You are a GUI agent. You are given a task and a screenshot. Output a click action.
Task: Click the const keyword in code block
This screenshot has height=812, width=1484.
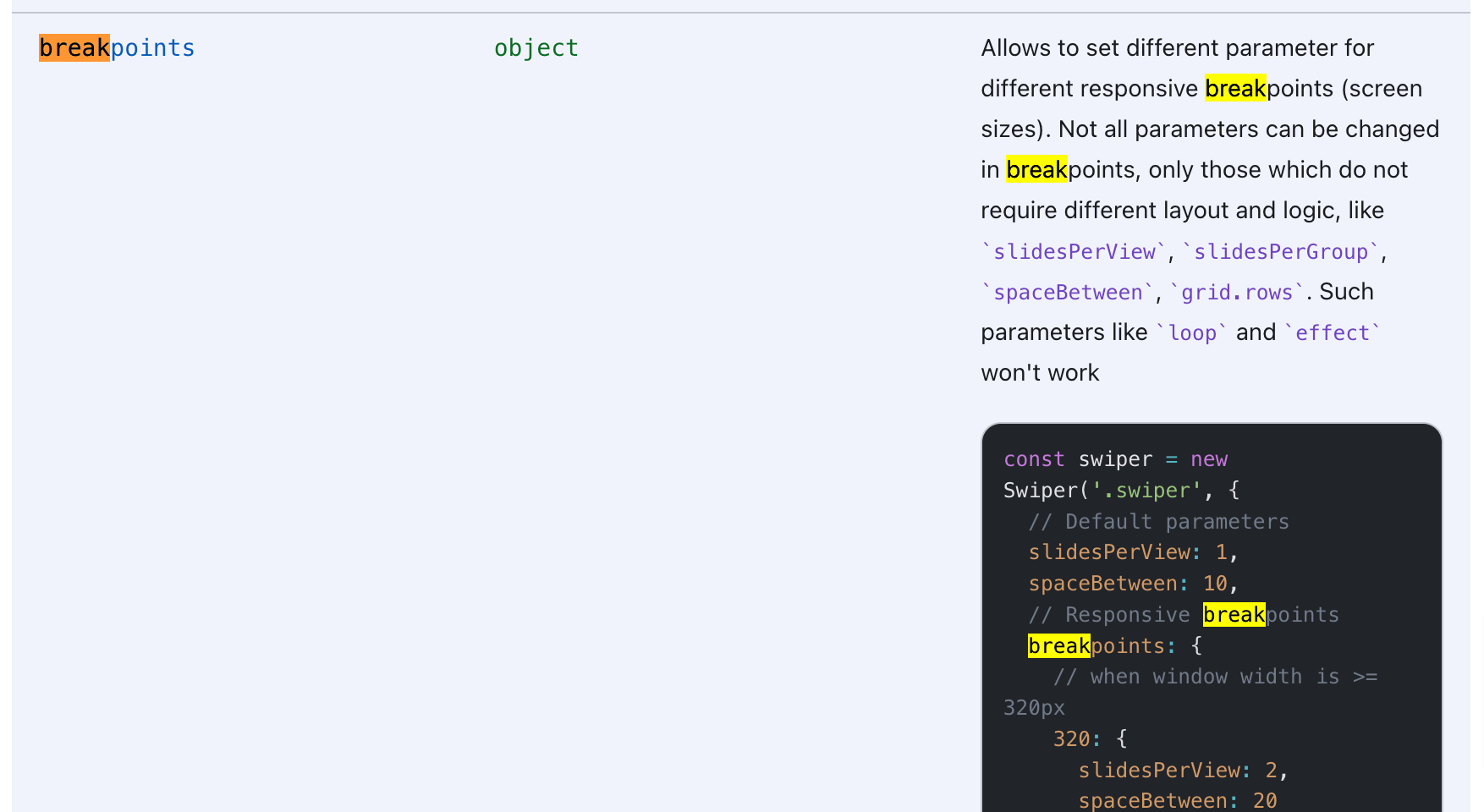coord(1034,459)
